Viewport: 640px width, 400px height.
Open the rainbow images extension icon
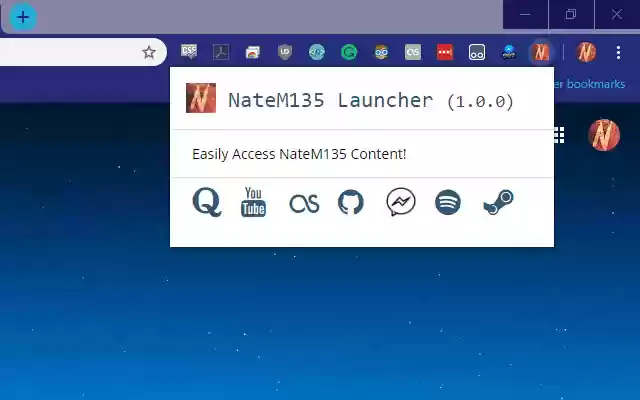253,52
